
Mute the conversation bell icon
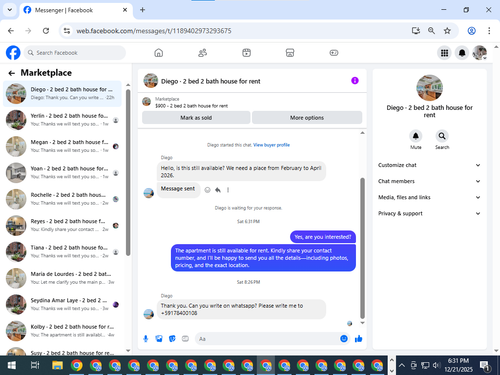click(416, 136)
